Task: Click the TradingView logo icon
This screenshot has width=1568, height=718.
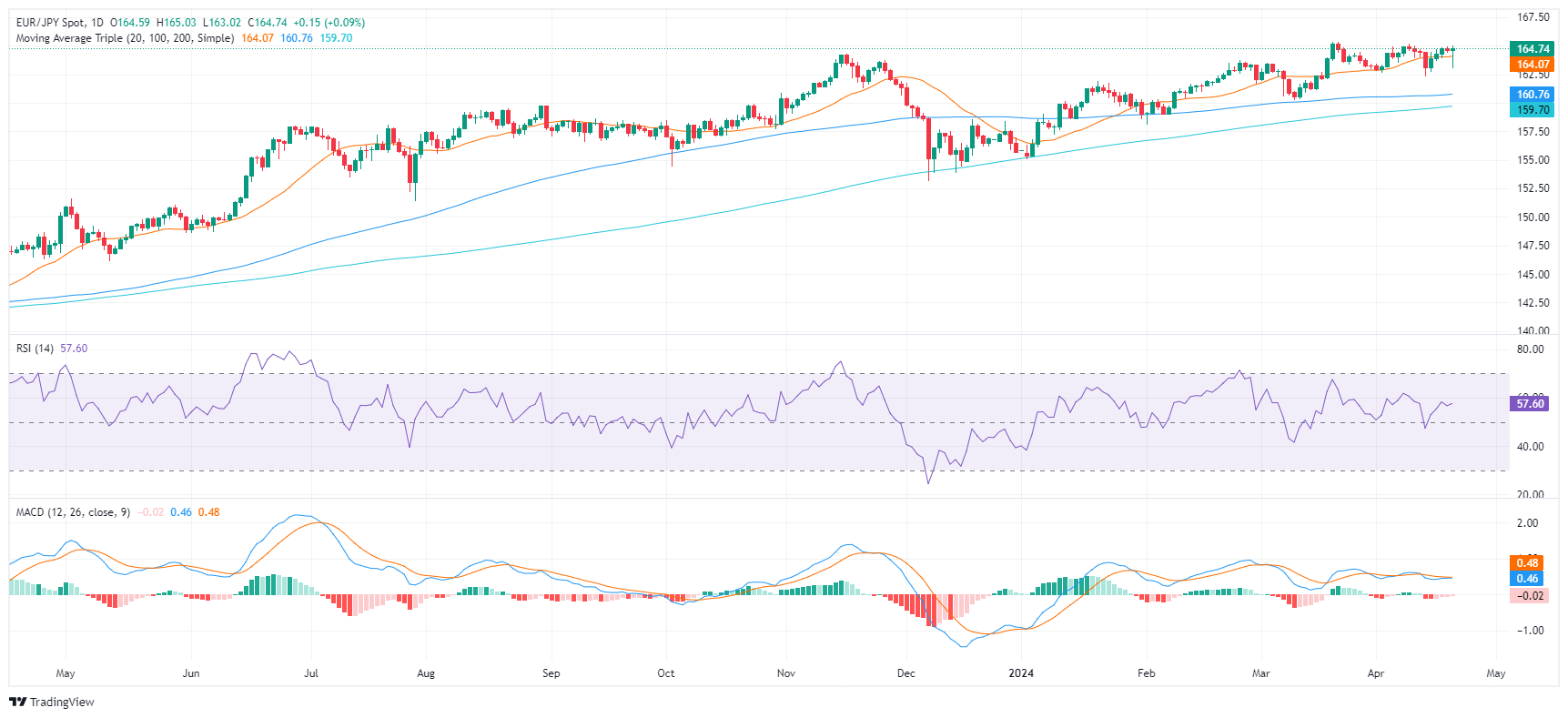Action: [17, 702]
